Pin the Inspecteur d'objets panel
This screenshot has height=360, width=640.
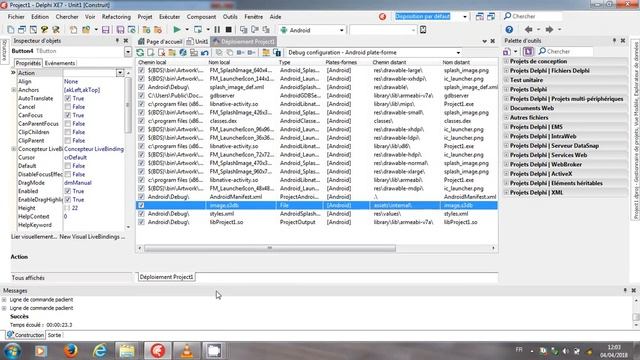click(117, 41)
